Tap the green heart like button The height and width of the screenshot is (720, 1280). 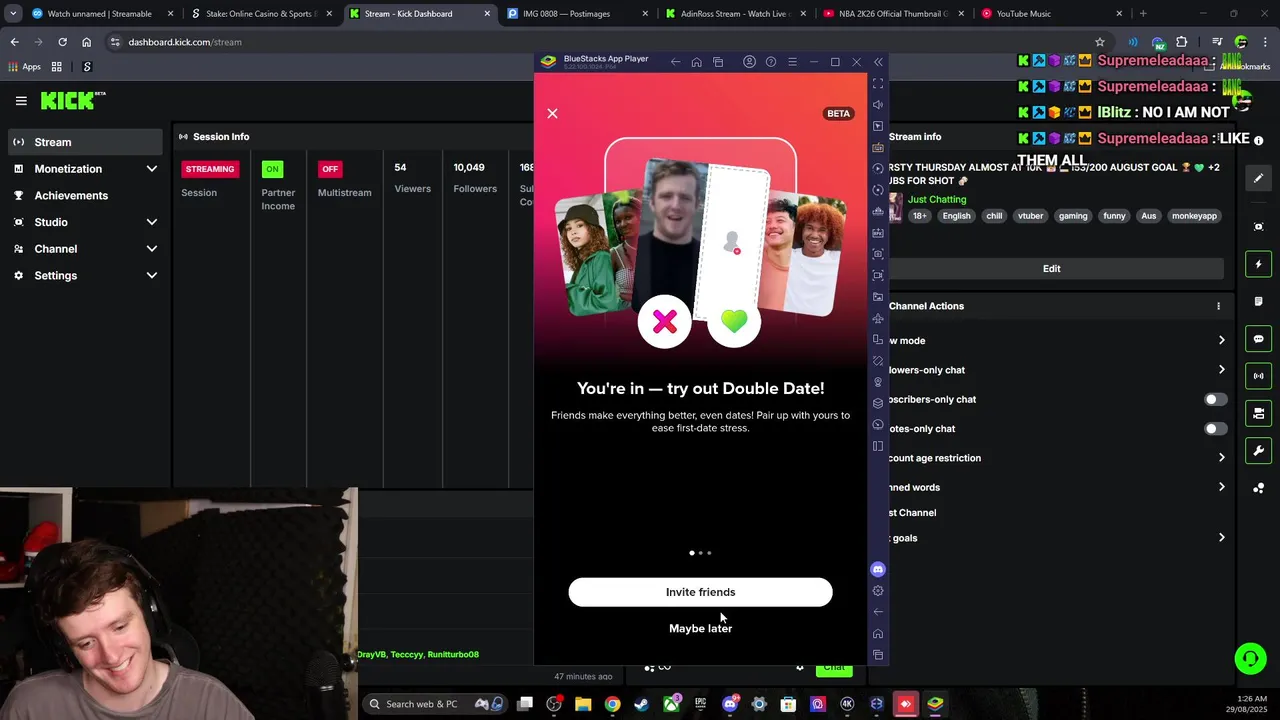(x=734, y=321)
